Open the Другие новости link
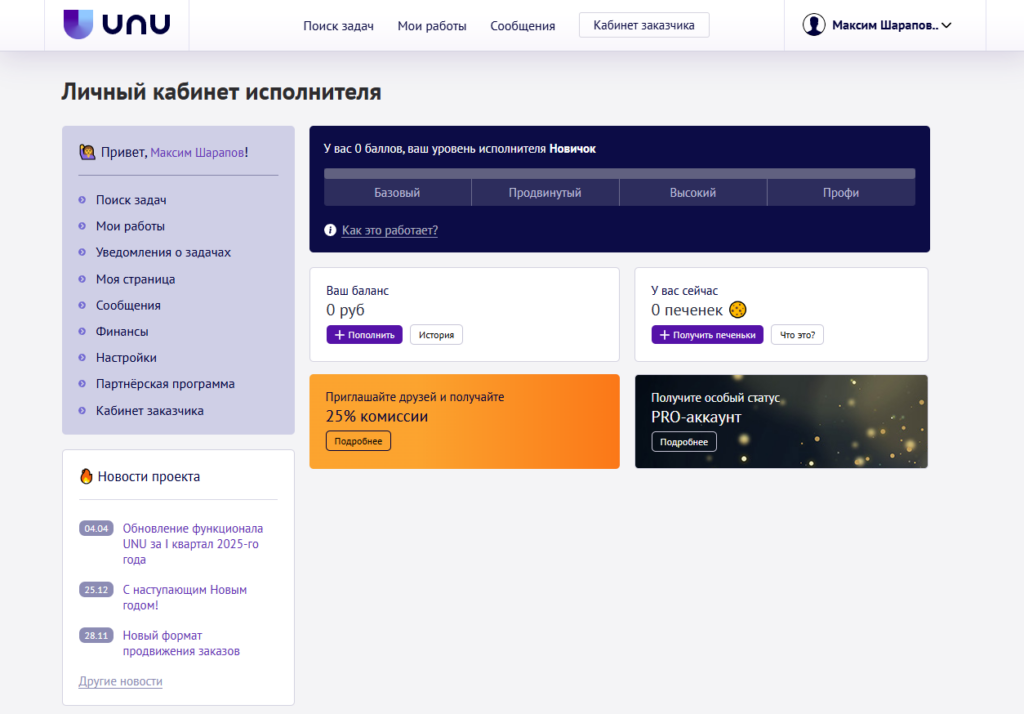The width and height of the screenshot is (1024, 714). point(120,681)
